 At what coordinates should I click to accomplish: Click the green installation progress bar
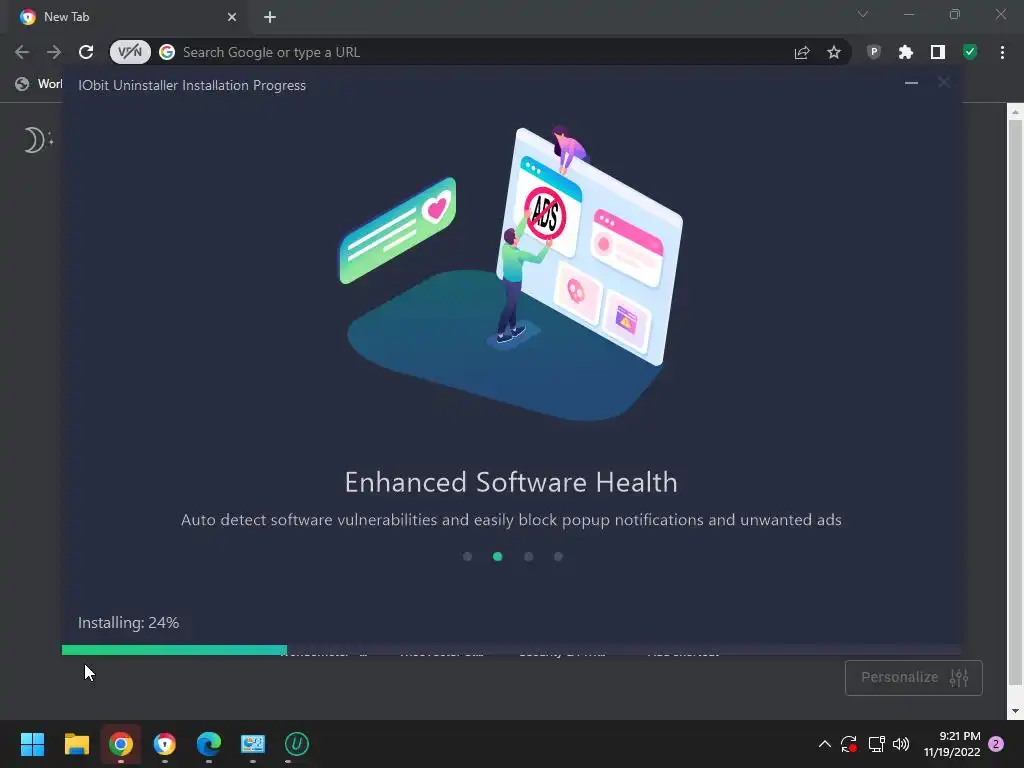pyautogui.click(x=174, y=650)
